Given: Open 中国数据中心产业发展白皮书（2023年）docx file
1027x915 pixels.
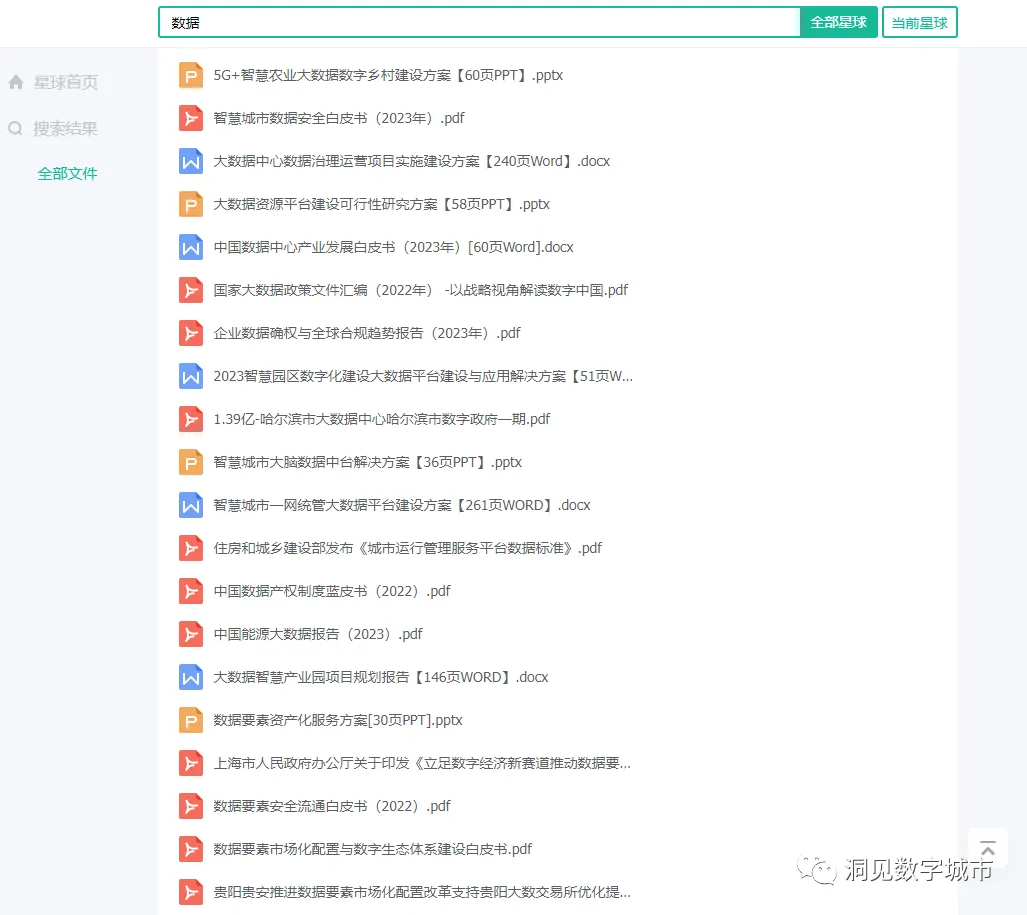Looking at the screenshot, I should (x=393, y=248).
